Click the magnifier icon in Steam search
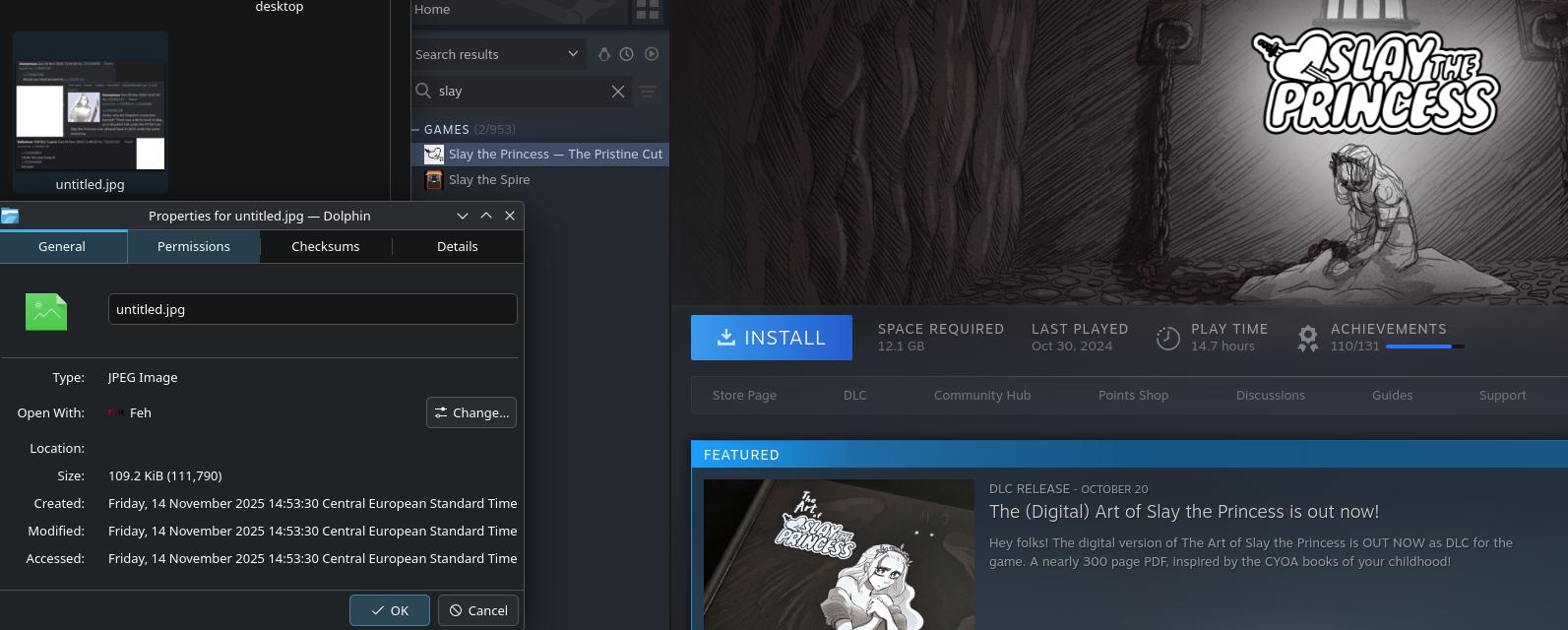Screen dimensions: 1568x630 coord(423,91)
